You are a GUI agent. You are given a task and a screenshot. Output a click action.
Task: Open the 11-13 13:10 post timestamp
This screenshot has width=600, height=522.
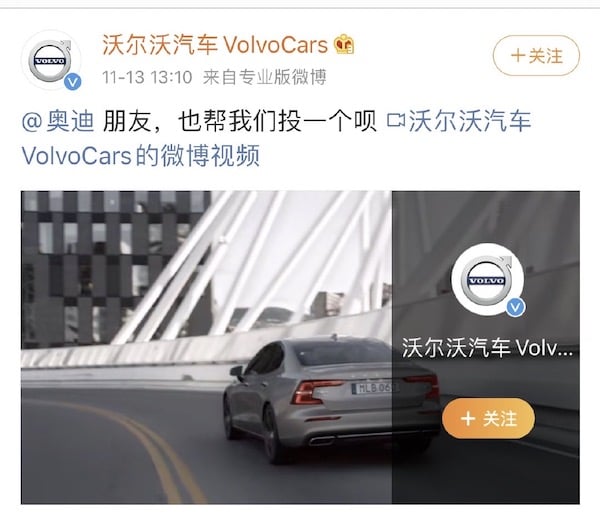pos(147,77)
